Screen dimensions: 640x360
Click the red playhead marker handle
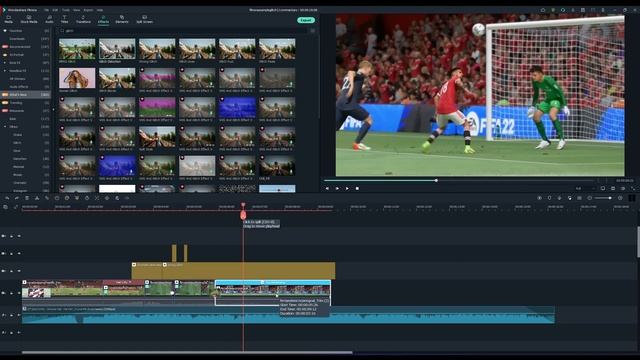tap(243, 215)
